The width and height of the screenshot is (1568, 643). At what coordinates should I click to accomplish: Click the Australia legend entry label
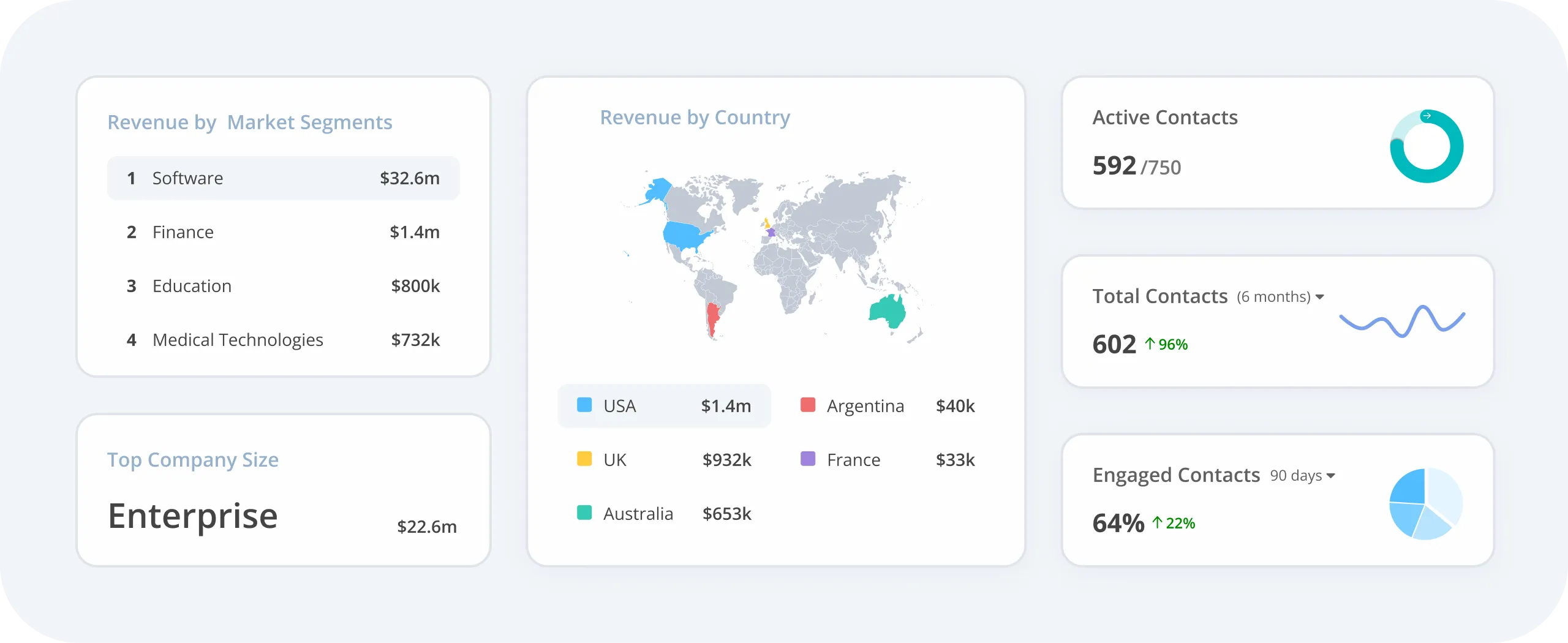[x=638, y=514]
